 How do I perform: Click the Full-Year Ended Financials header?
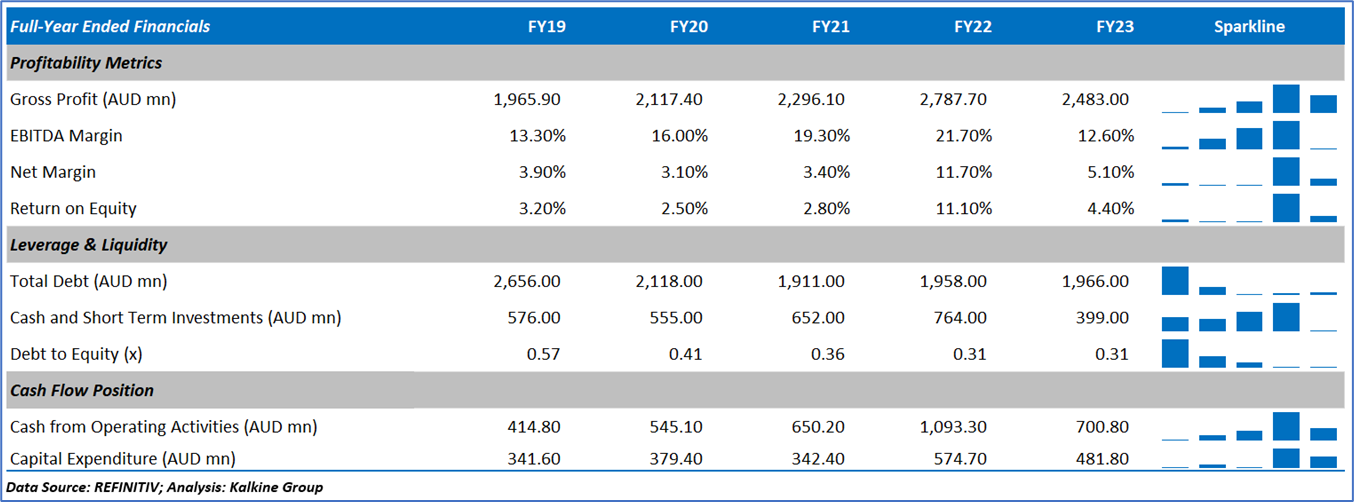point(110,27)
